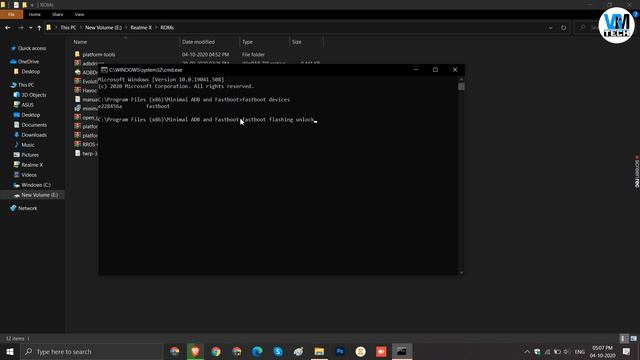Open the recent locations dropdown arrow
Image resolution: width=640 pixels, height=360 pixels.
tap(31, 28)
